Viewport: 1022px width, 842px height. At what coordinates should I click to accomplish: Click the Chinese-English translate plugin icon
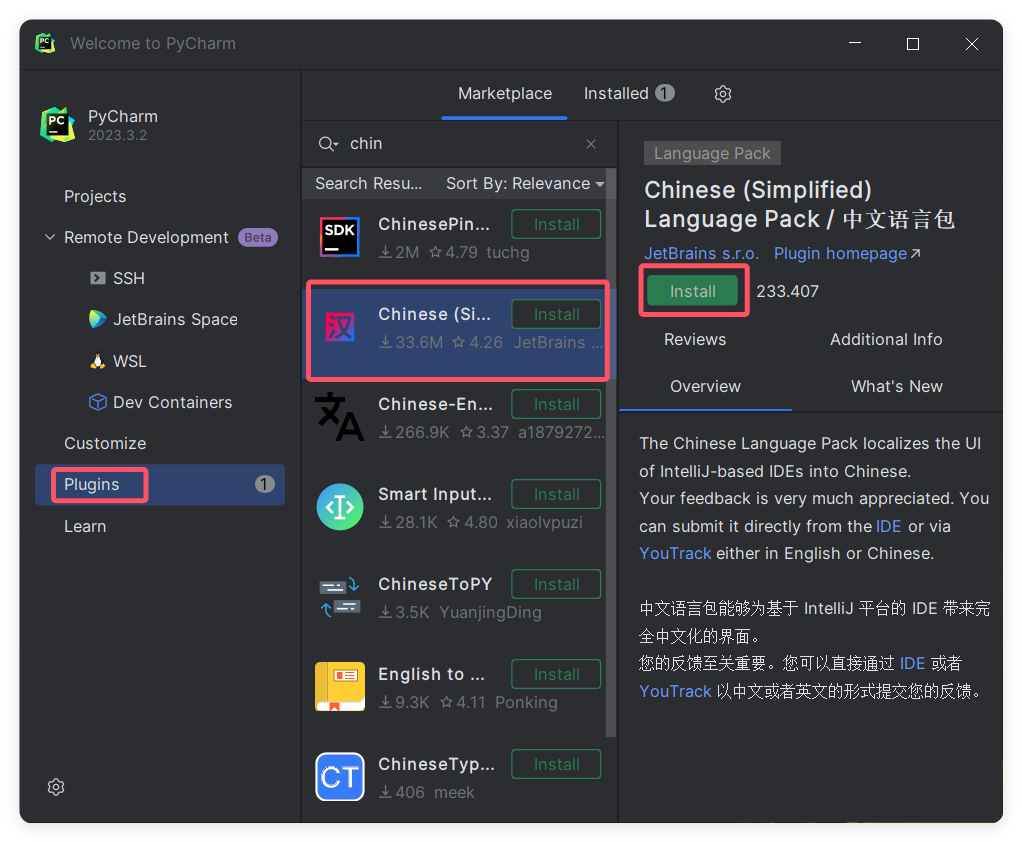[x=340, y=417]
